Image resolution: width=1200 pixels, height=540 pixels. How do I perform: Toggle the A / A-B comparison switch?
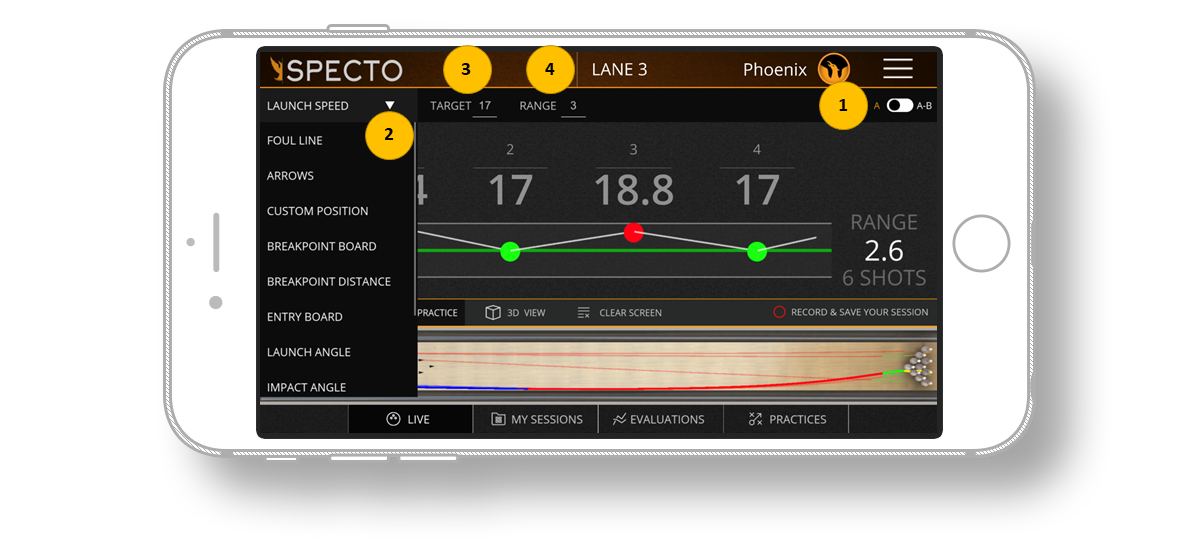899,105
